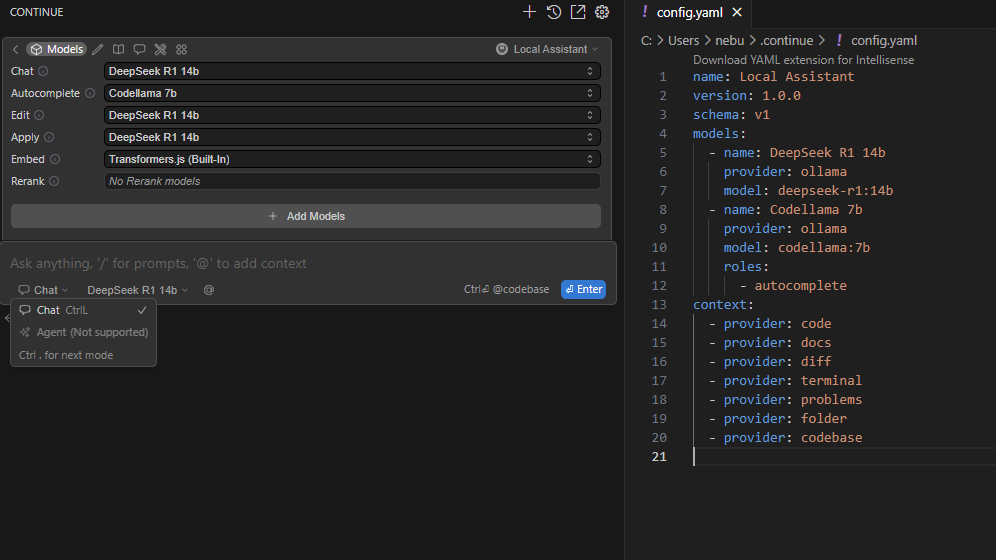Start a new session with plus icon

(529, 12)
